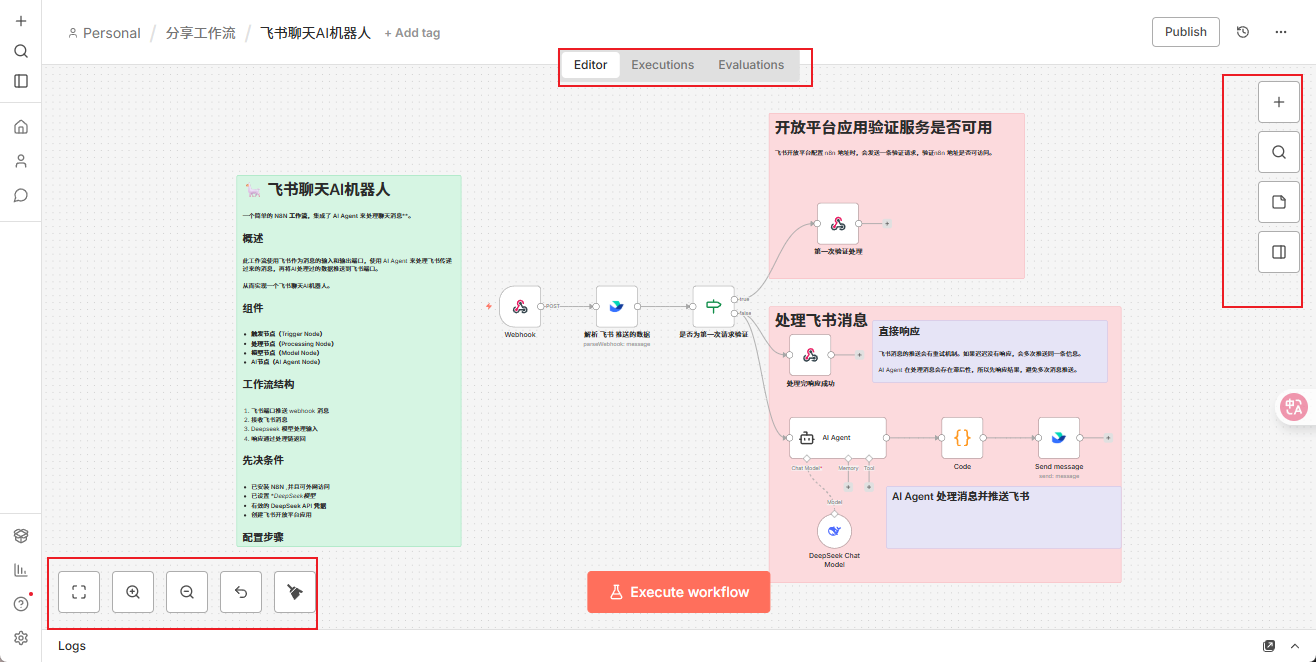Click the DeepSeek Chat Model node

tap(834, 531)
